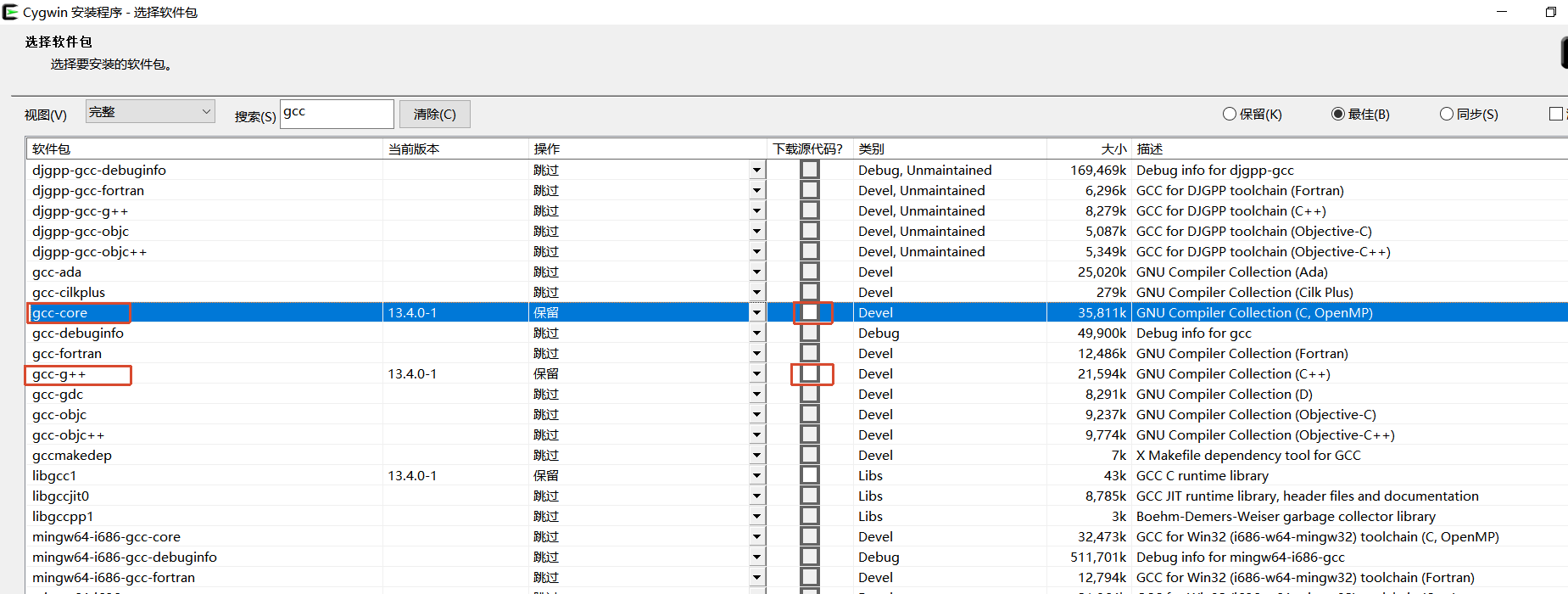Sort by the 当前版本 column header

point(455,148)
